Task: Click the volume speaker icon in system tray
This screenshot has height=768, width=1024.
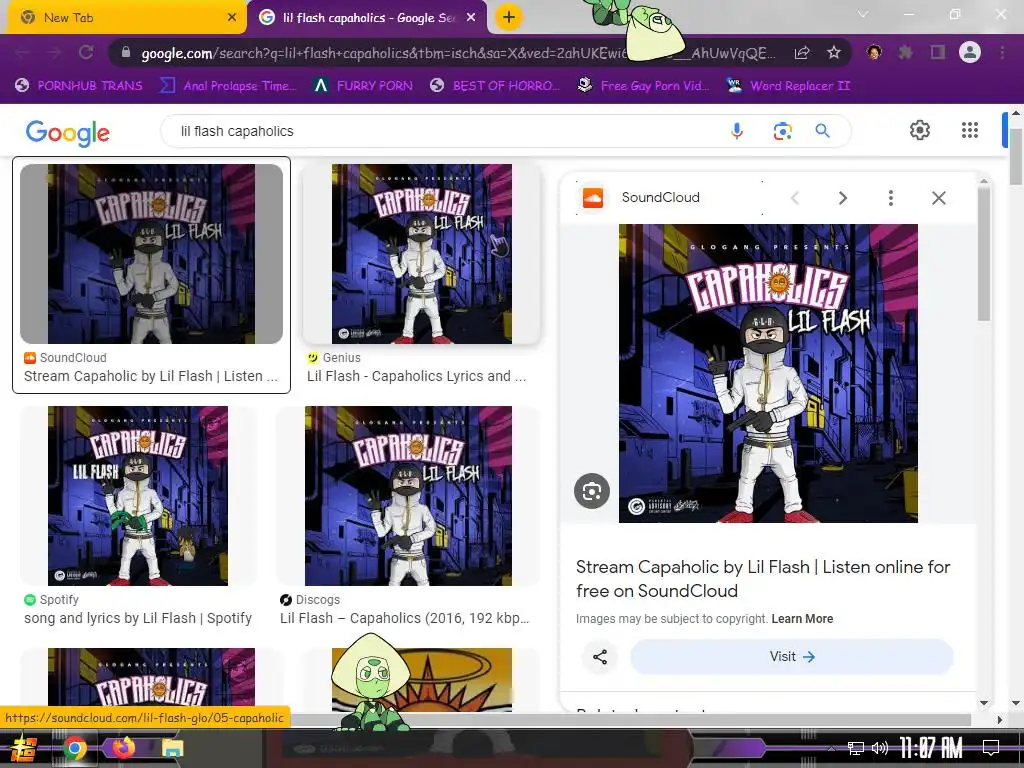Action: [880, 748]
